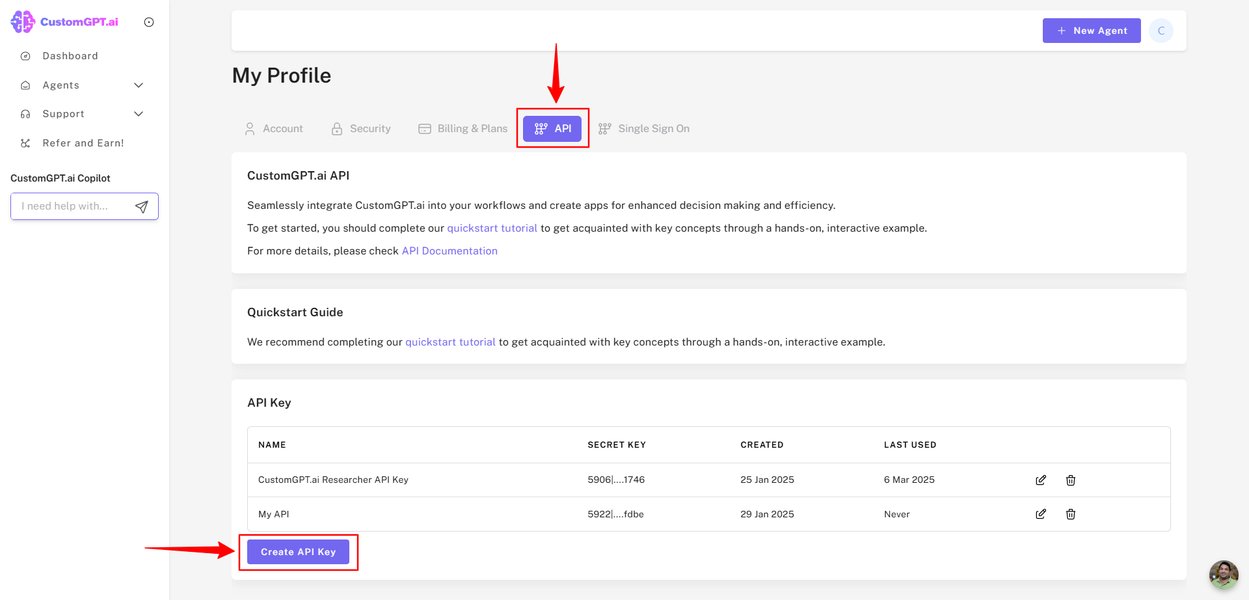
Task: Click the CustomGPT.ai Copilot label
Action: coord(60,178)
